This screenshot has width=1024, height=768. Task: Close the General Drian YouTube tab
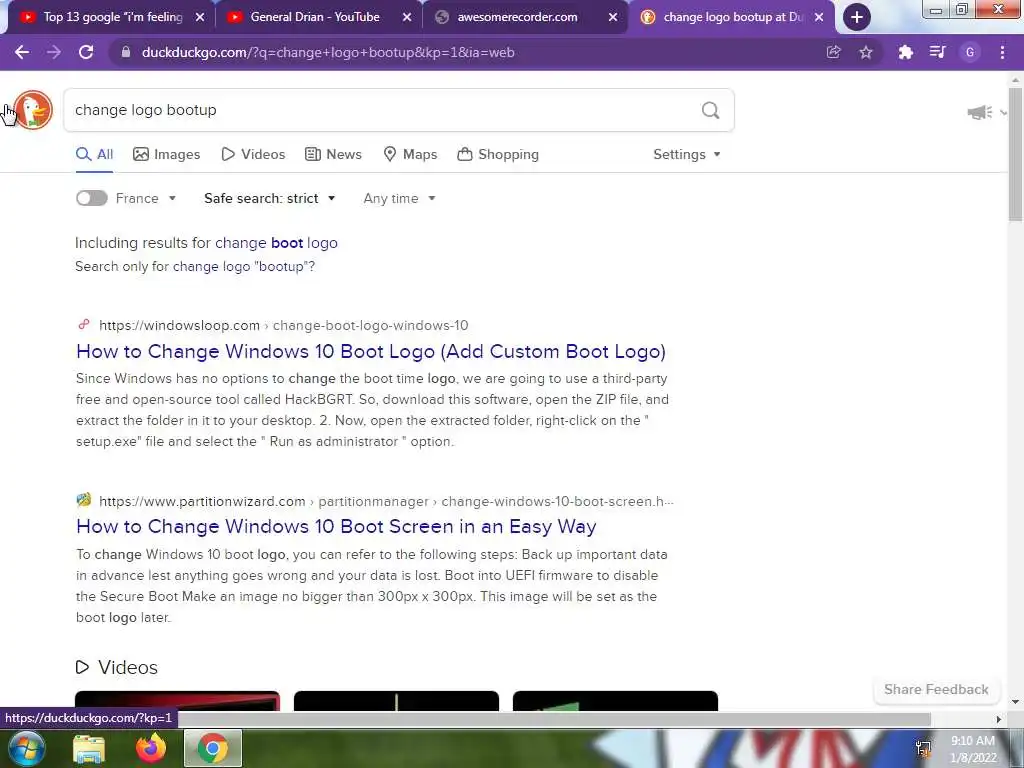[407, 17]
